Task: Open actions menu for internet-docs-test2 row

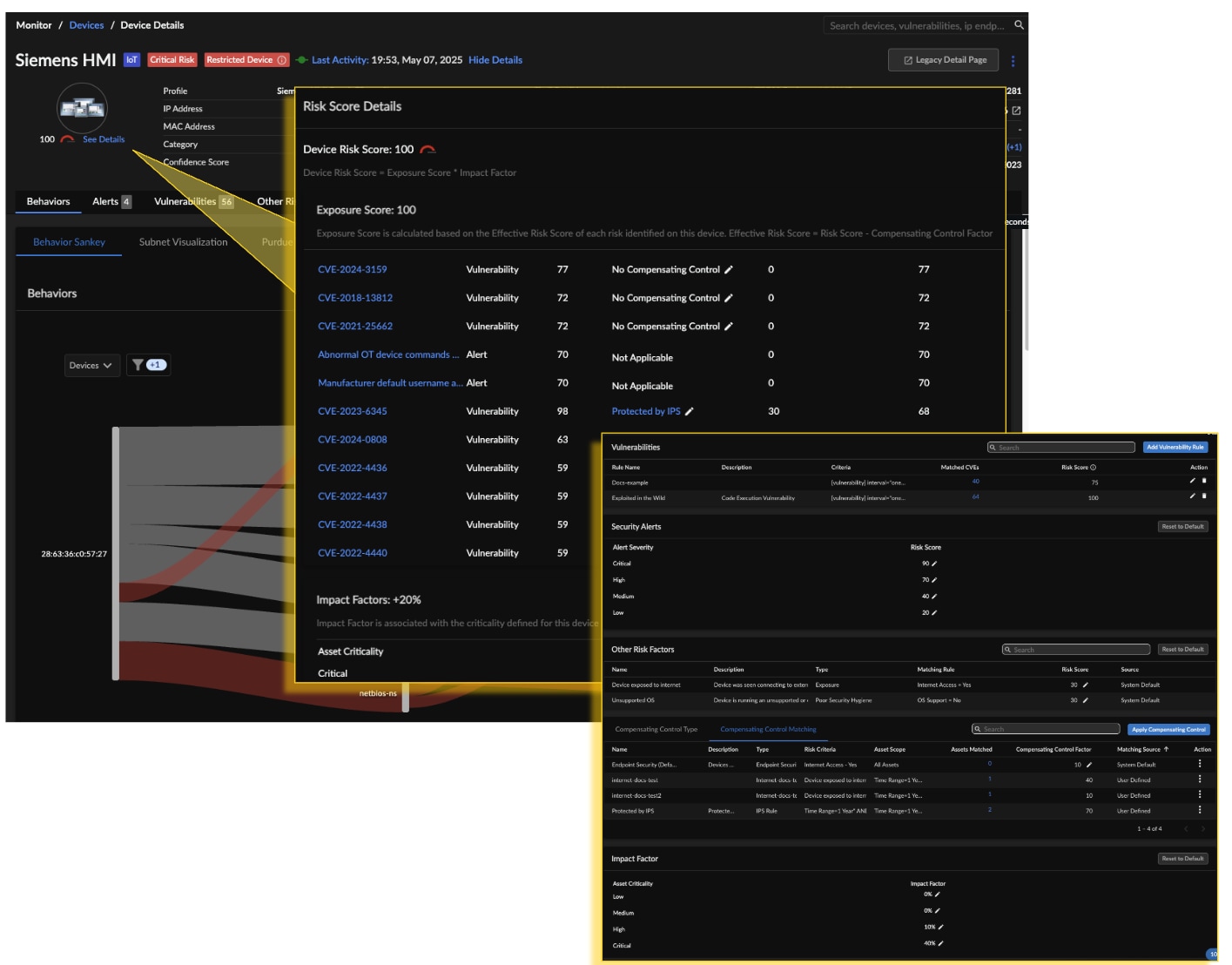Action: [x=1200, y=794]
